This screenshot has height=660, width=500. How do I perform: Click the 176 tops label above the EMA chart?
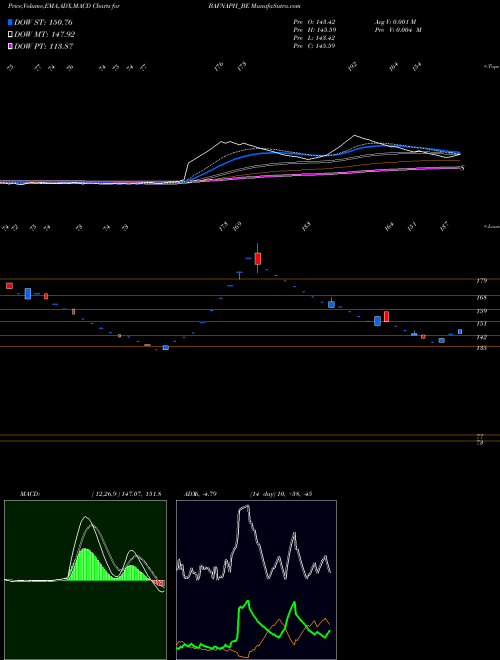(218, 67)
